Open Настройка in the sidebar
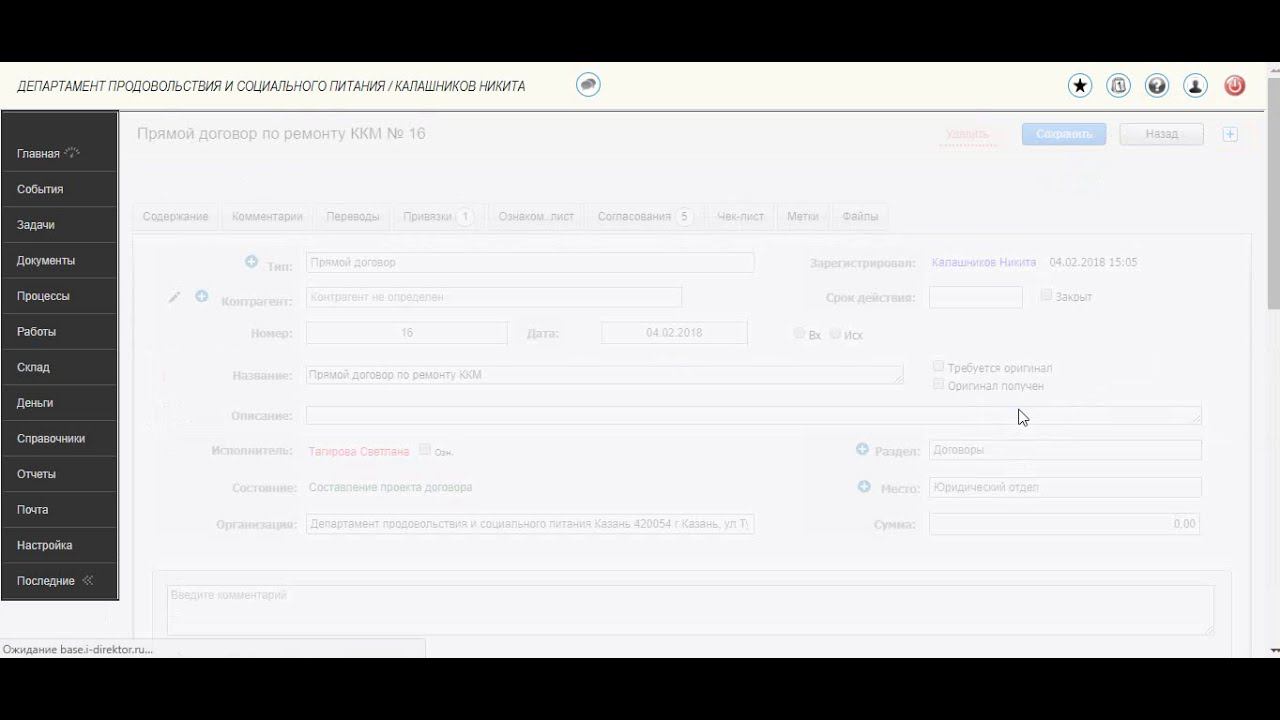This screenshot has width=1280, height=720. (60, 545)
